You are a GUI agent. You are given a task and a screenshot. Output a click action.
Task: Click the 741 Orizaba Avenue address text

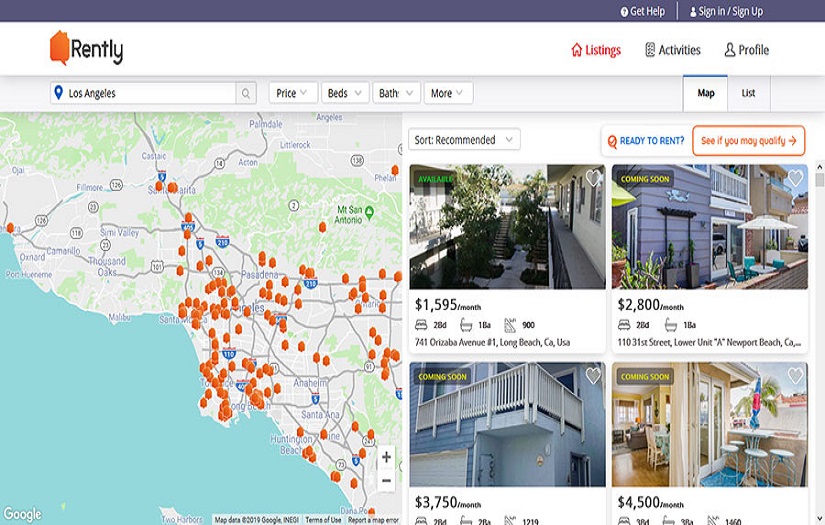(492, 342)
